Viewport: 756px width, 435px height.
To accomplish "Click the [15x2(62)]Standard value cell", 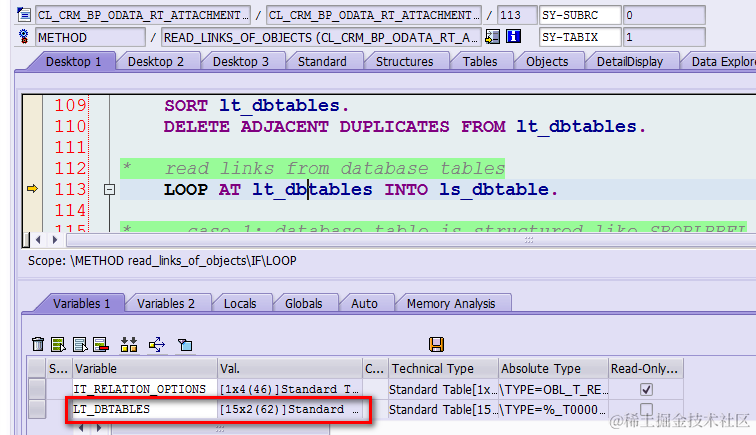I will click(x=290, y=409).
